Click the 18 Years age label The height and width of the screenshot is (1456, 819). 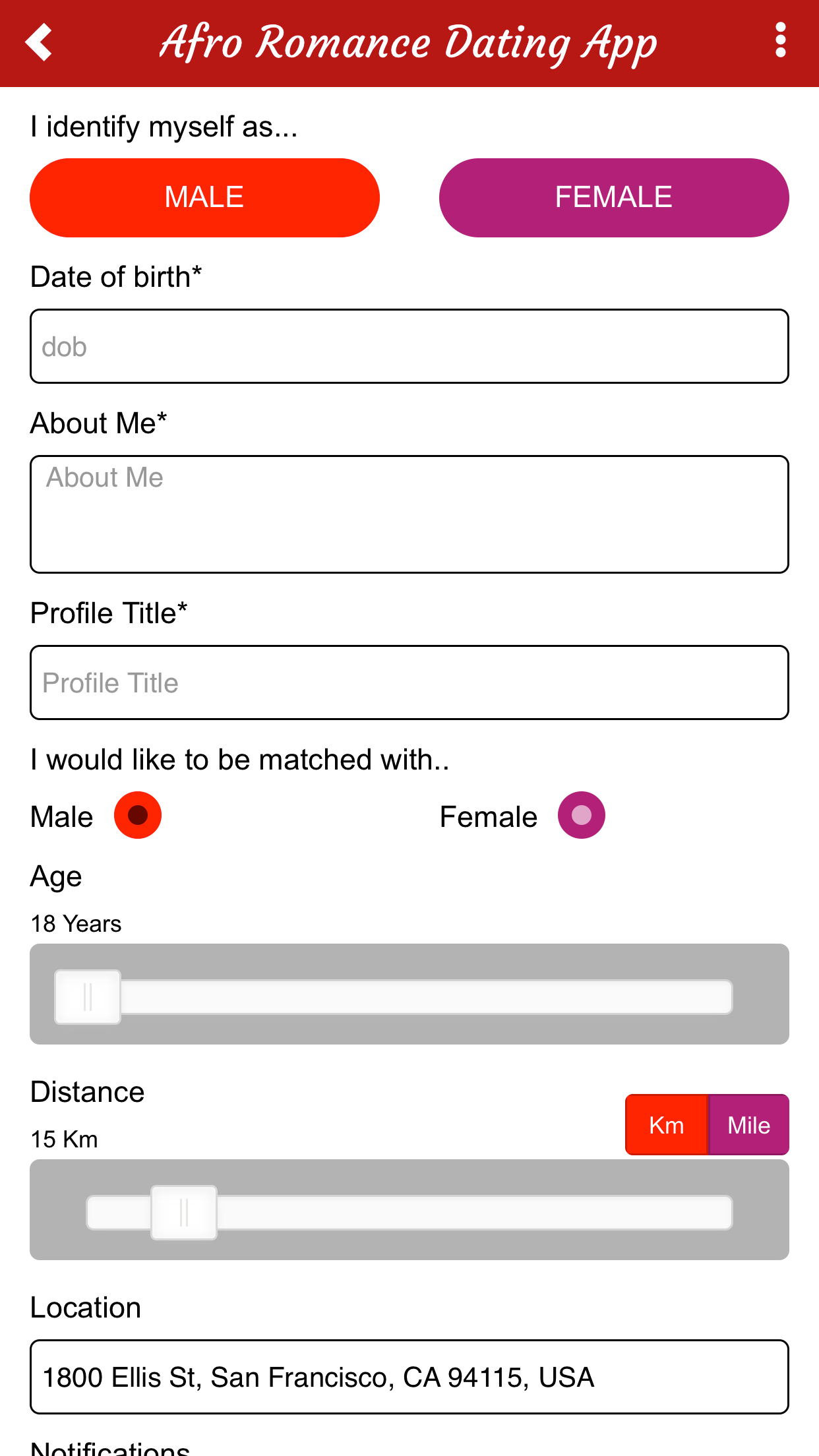click(75, 924)
